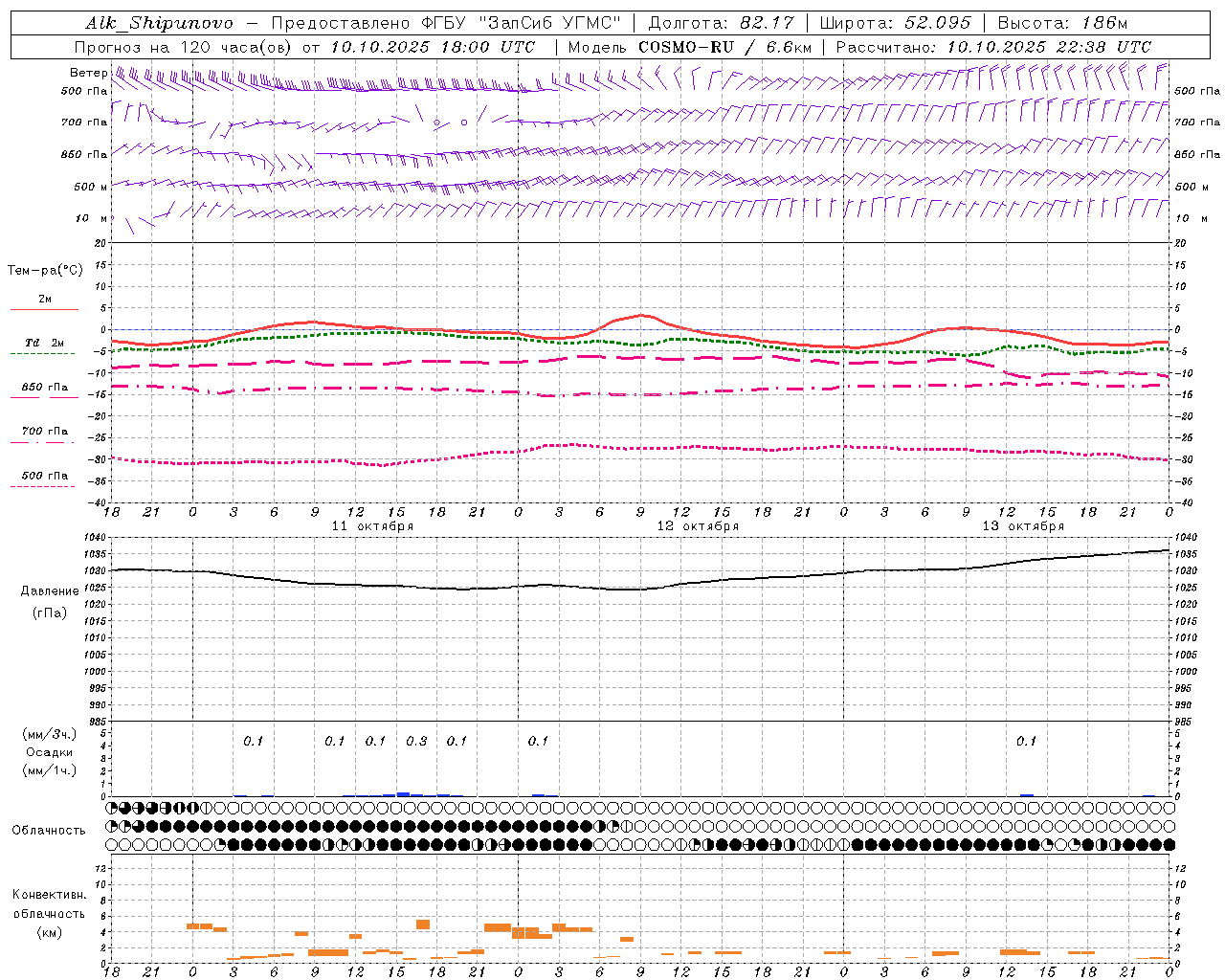Click the Облачность cloud cover row label
The width and height of the screenshot is (1225, 980).
point(49,830)
